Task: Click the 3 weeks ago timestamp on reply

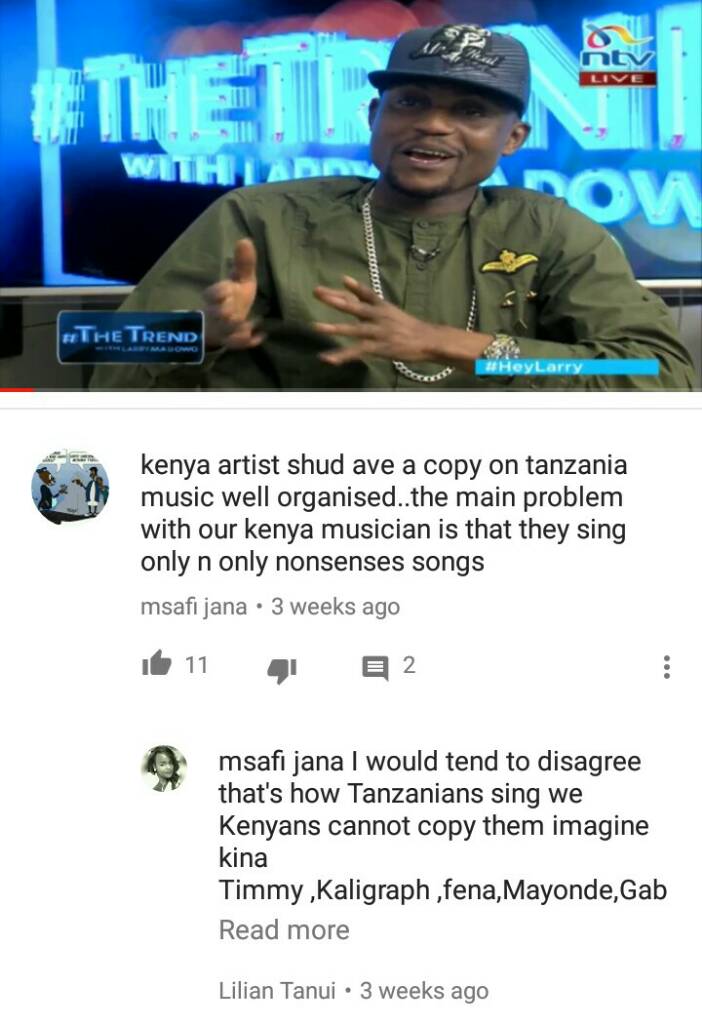Action: point(424,990)
